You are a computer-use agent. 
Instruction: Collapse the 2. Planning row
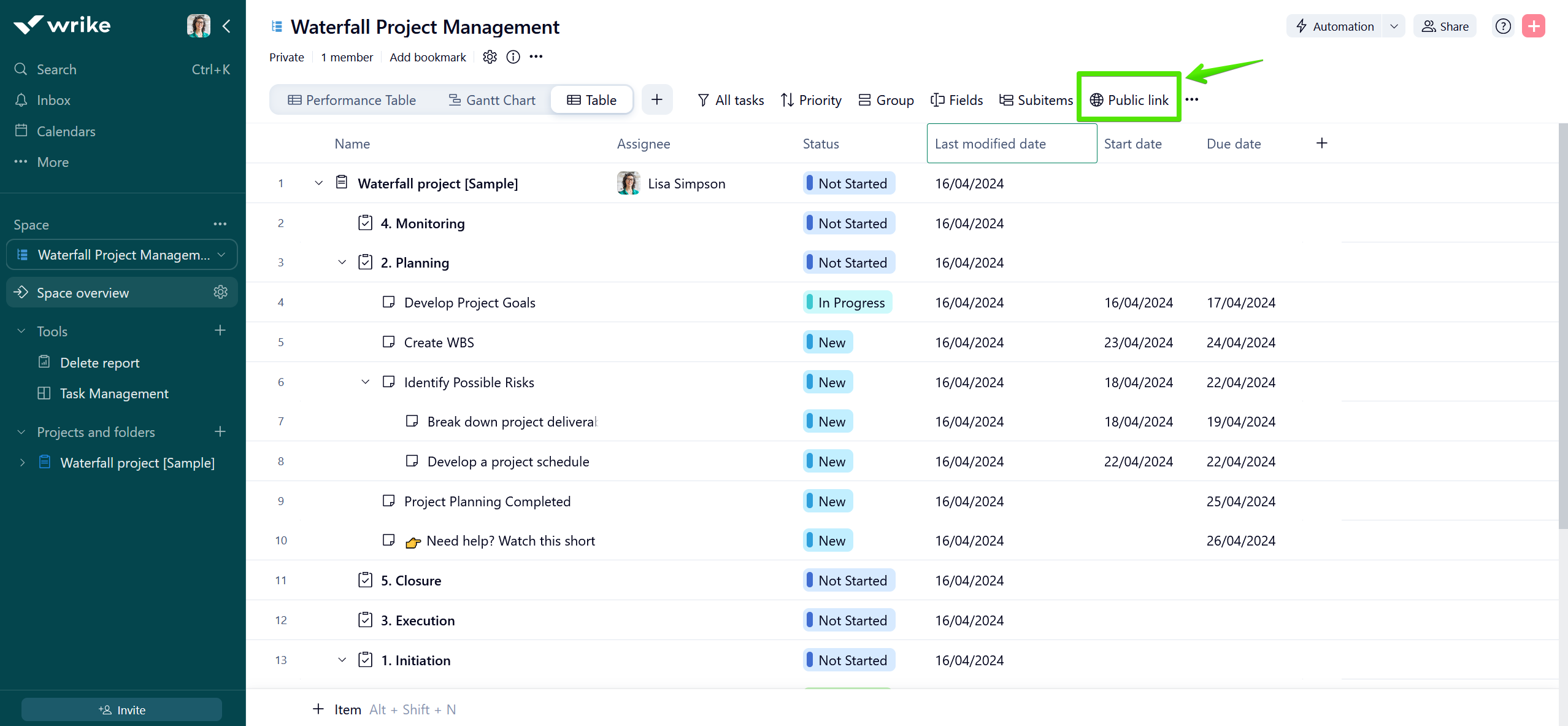click(342, 263)
